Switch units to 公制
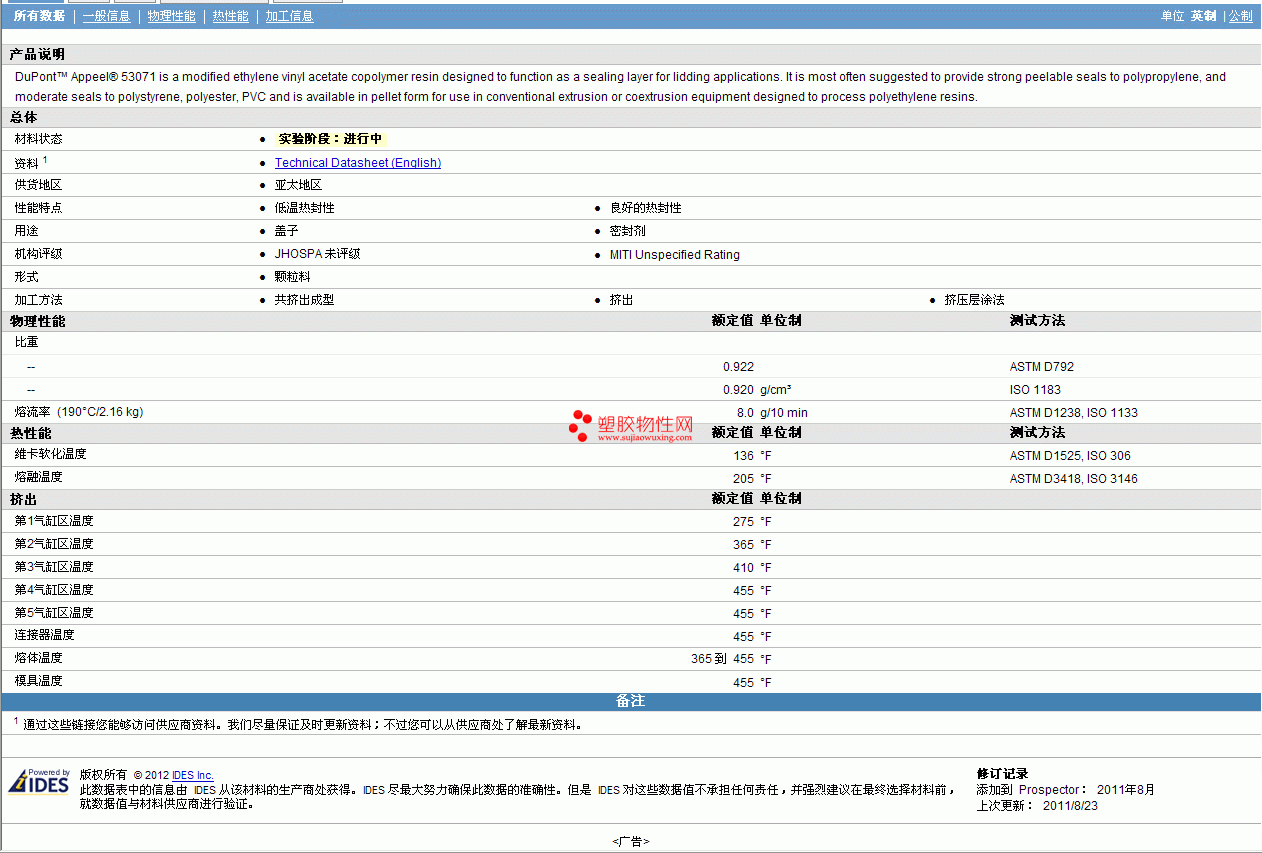 point(1240,16)
